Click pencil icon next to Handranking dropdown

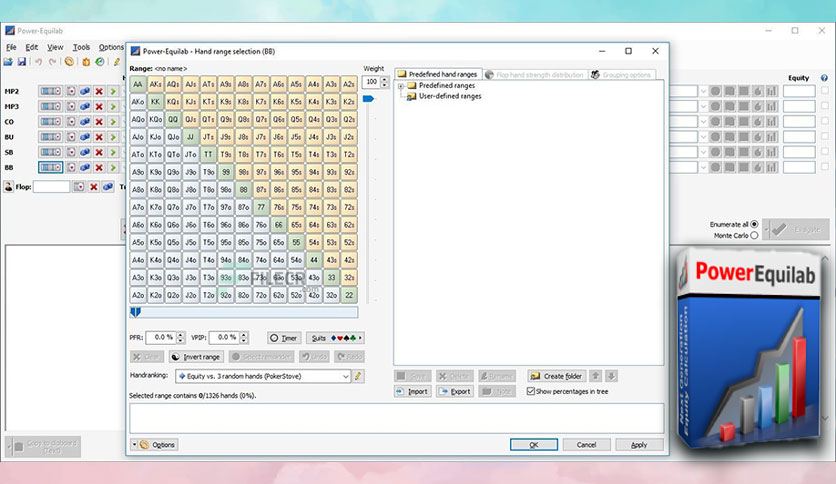click(358, 376)
